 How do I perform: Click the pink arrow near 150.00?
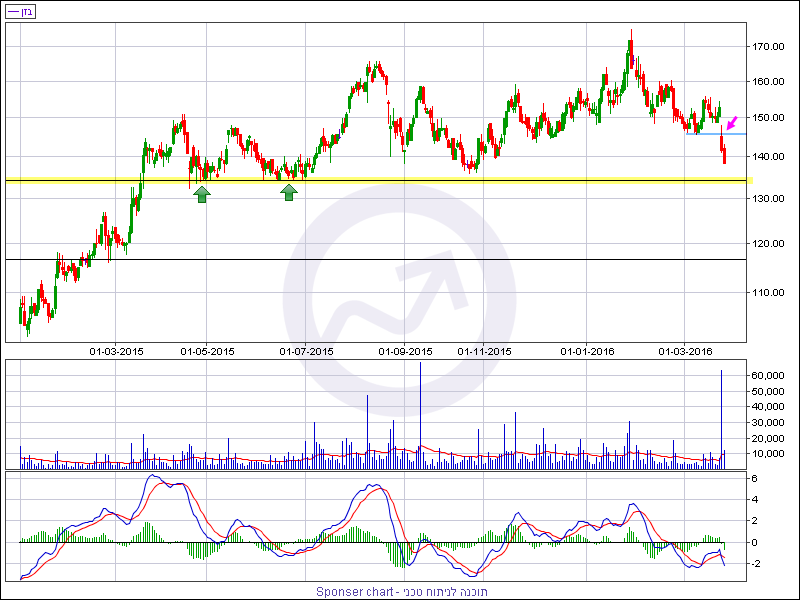pyautogui.click(x=731, y=121)
